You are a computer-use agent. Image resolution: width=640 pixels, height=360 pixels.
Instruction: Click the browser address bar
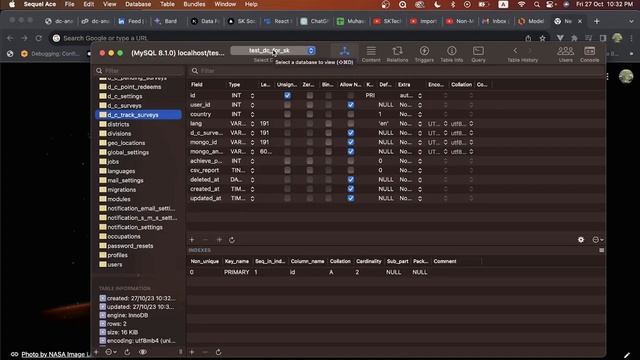click(286, 38)
